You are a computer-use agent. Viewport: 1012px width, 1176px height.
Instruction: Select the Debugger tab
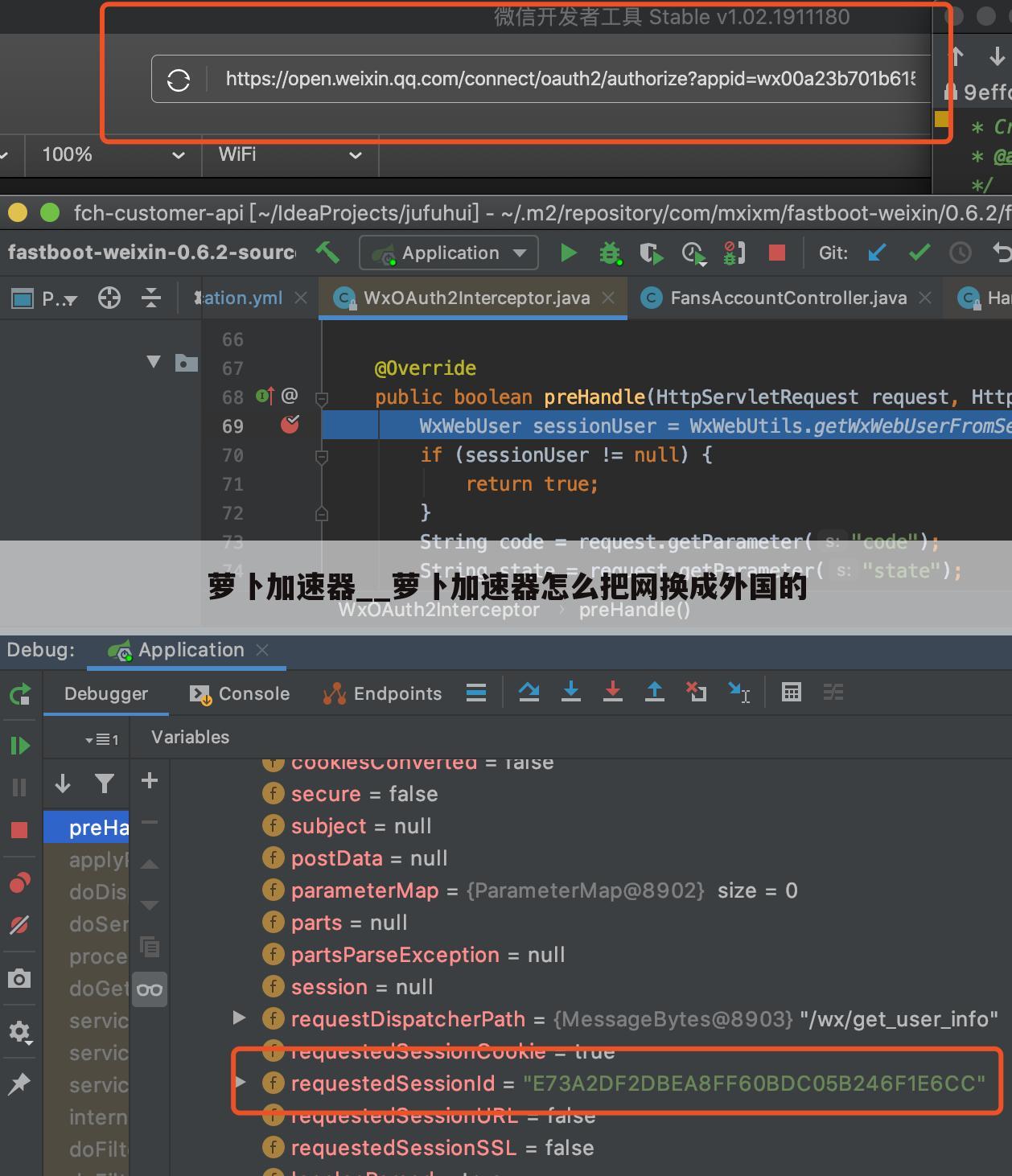[106, 693]
